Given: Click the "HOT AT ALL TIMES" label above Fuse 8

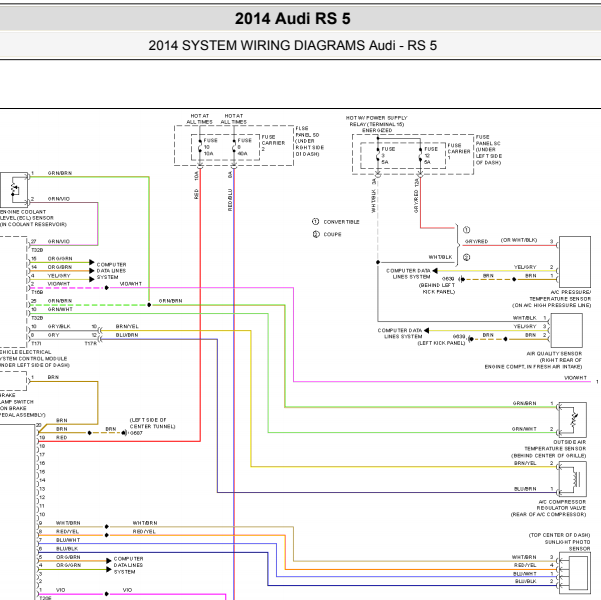Looking at the screenshot, I should pyautogui.click(x=233, y=119).
